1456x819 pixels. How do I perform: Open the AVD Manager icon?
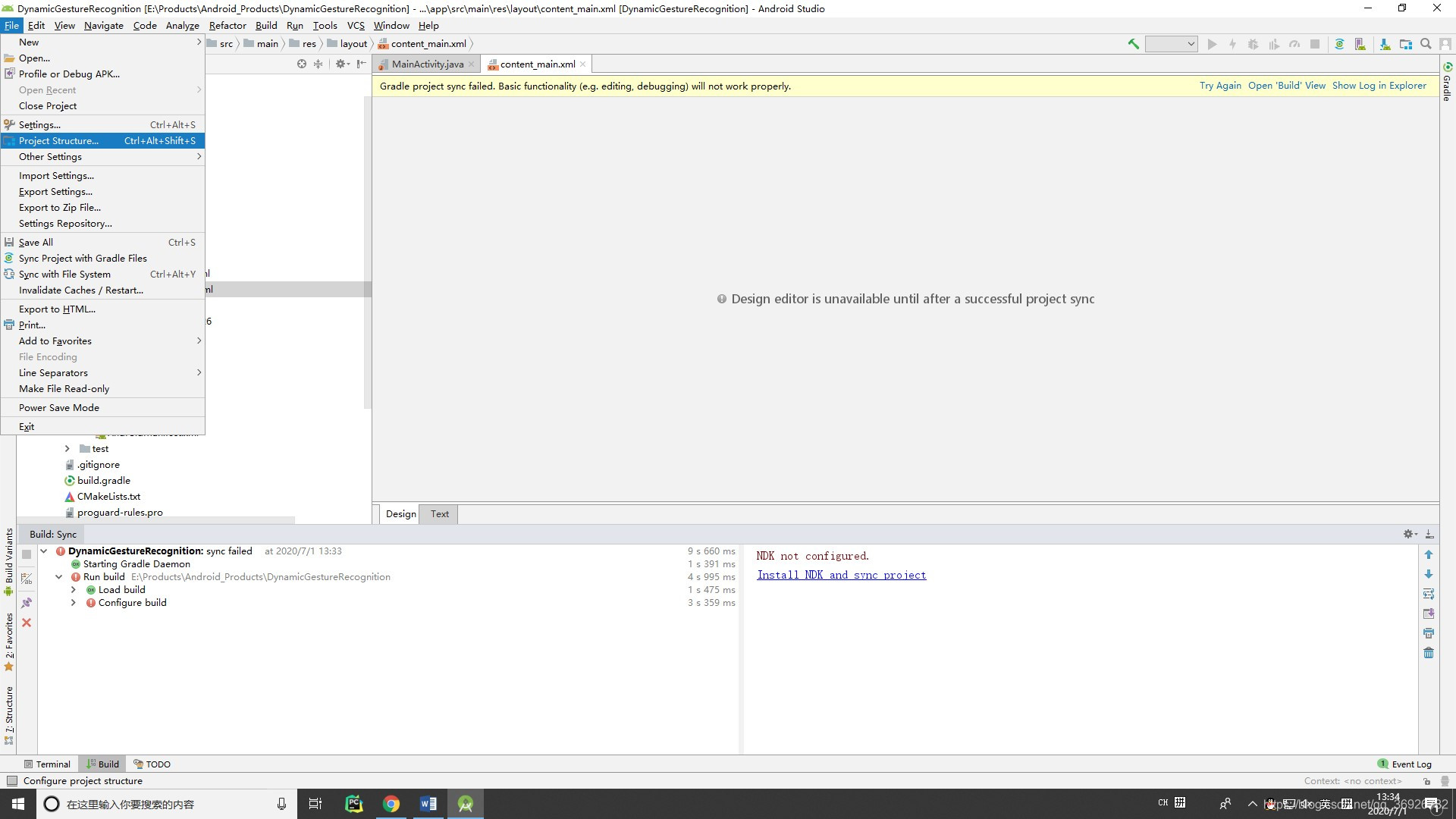tap(1360, 44)
